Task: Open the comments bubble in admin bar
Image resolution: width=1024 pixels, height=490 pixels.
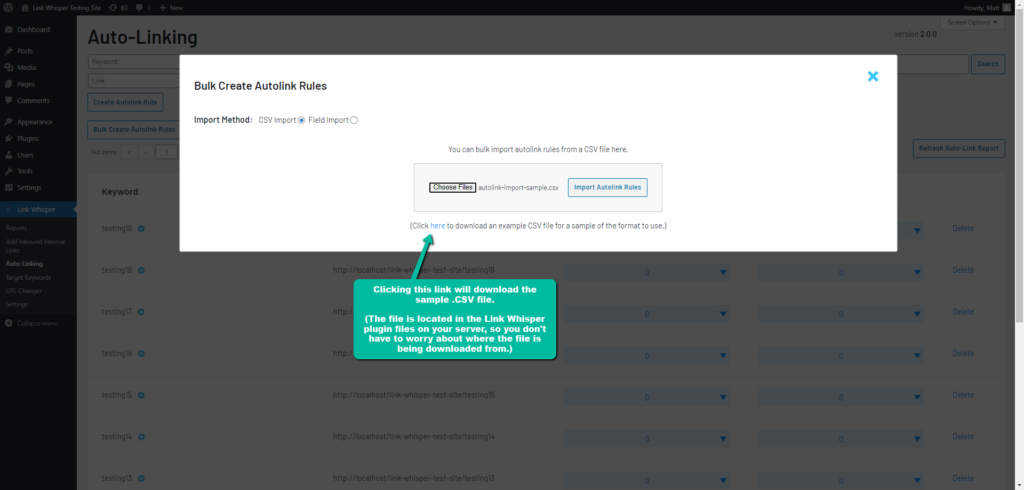Action: 144,8
